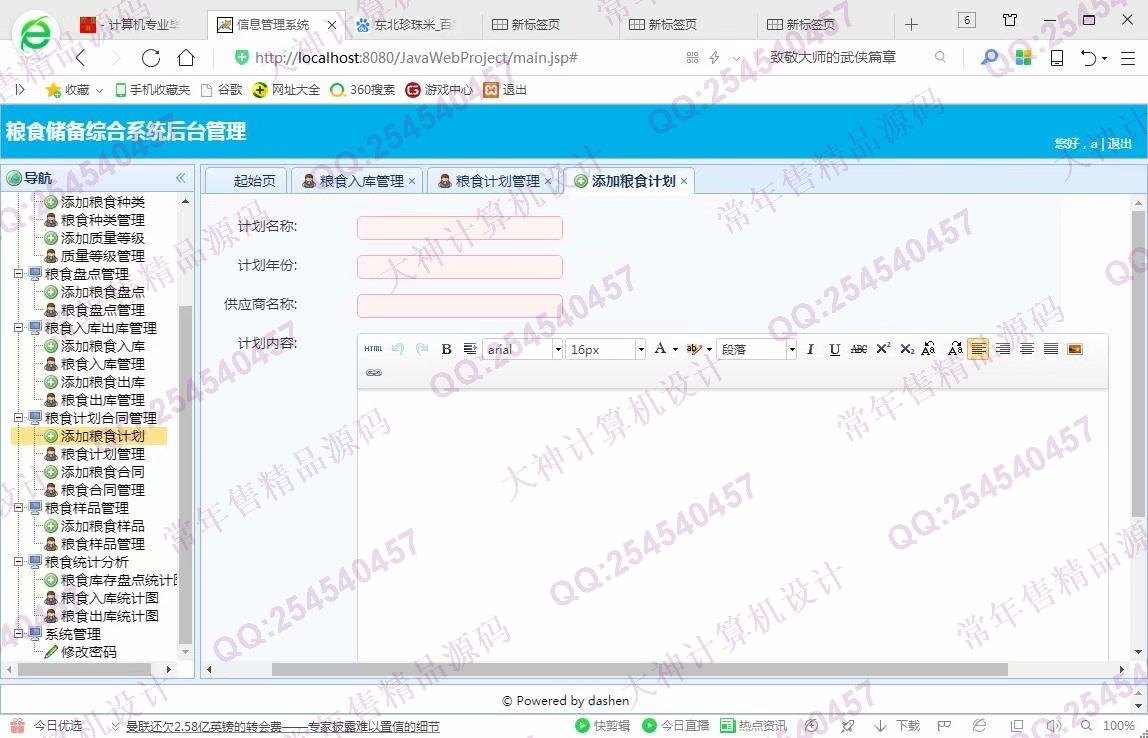Click 网址大全 bookmark

pos(286,90)
